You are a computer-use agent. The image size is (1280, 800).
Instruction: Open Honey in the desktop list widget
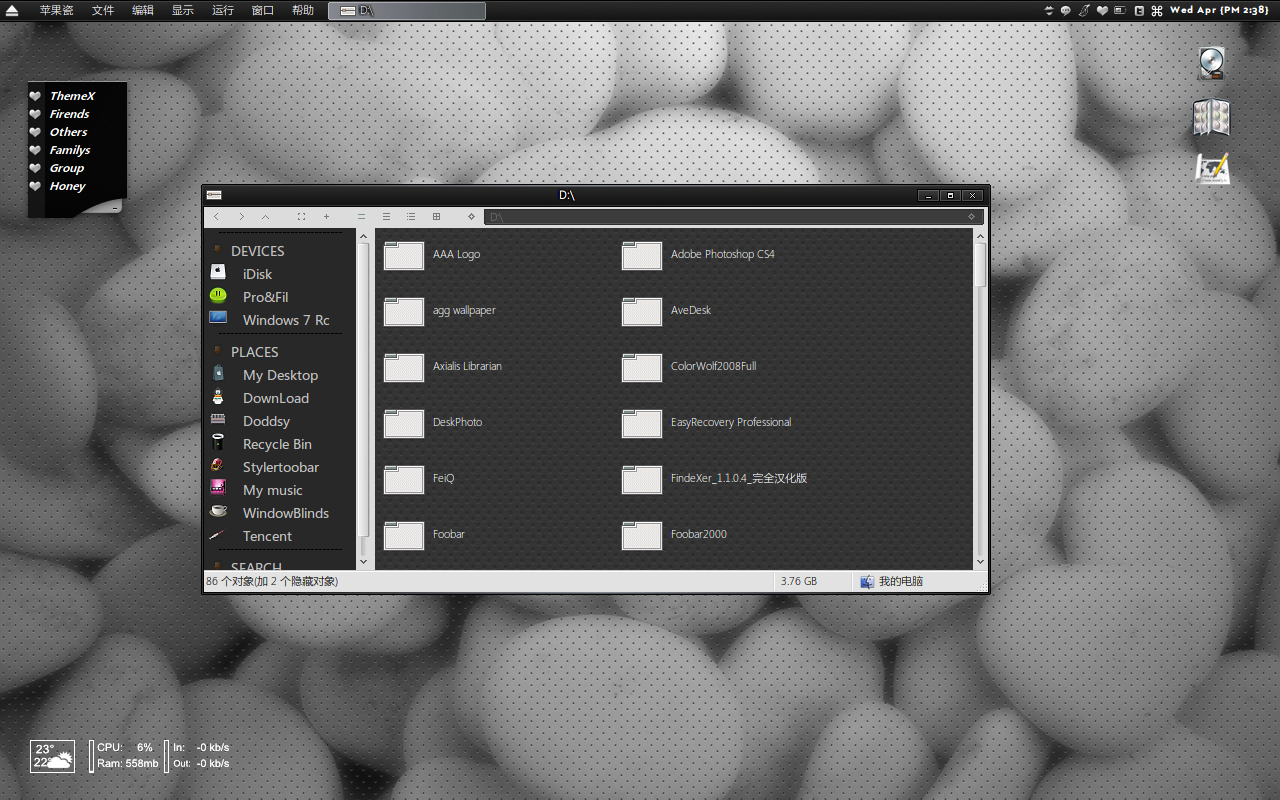(68, 186)
